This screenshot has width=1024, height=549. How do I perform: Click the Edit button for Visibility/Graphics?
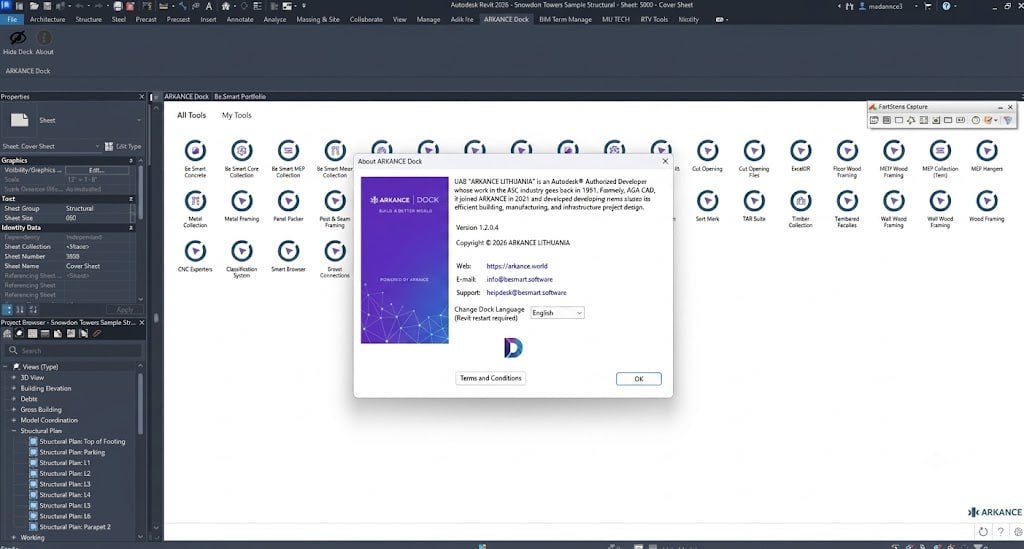[x=96, y=170]
